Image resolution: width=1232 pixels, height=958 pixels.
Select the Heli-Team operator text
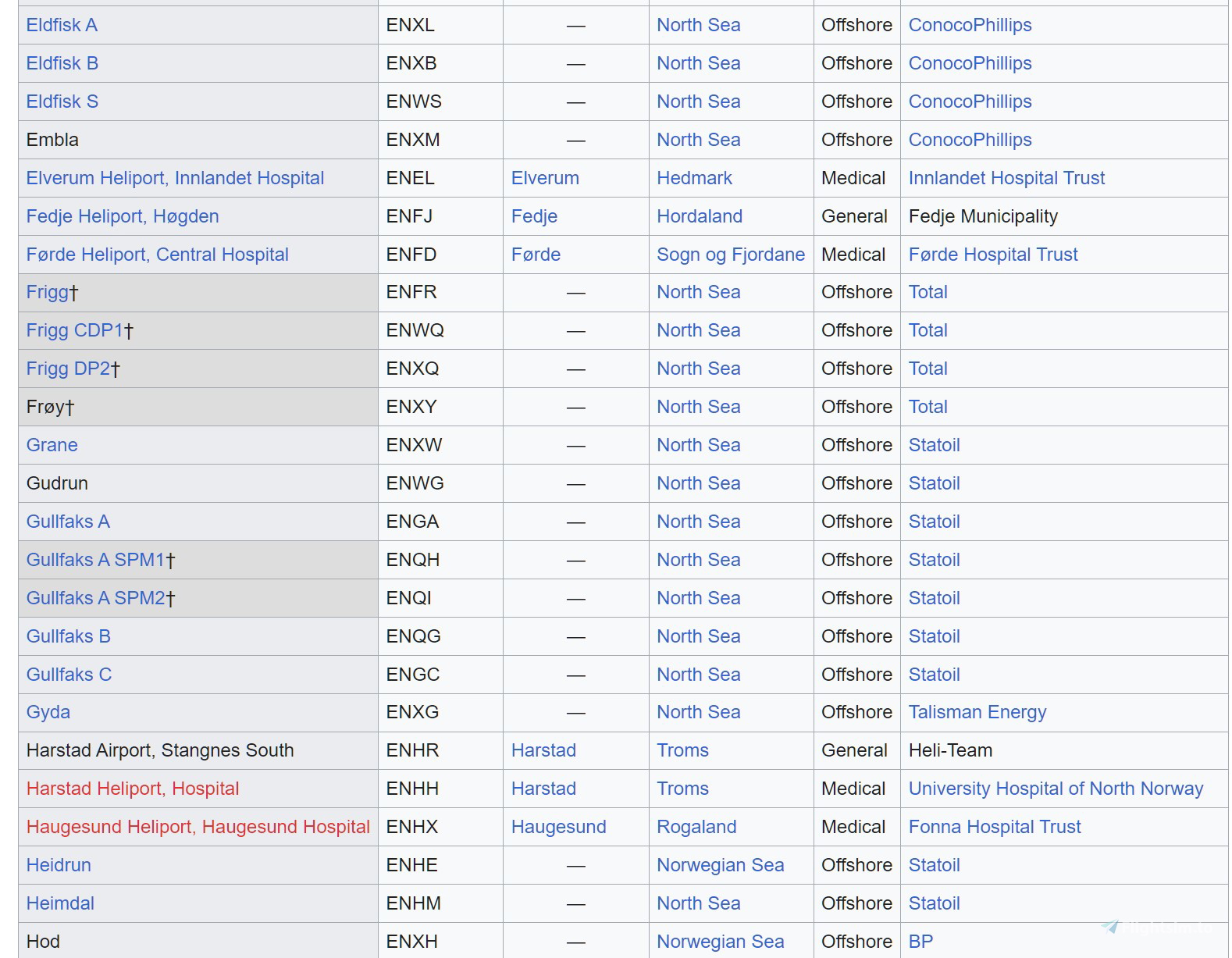(x=950, y=750)
